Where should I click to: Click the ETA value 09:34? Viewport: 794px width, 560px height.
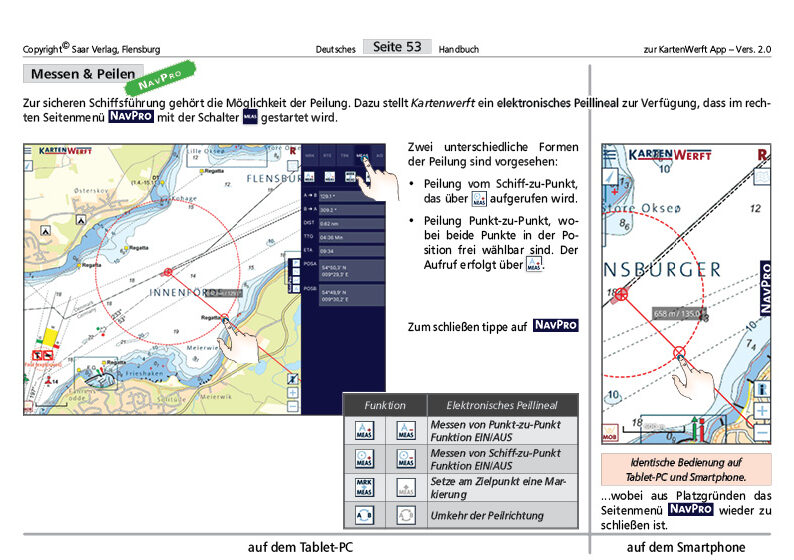click(x=351, y=251)
